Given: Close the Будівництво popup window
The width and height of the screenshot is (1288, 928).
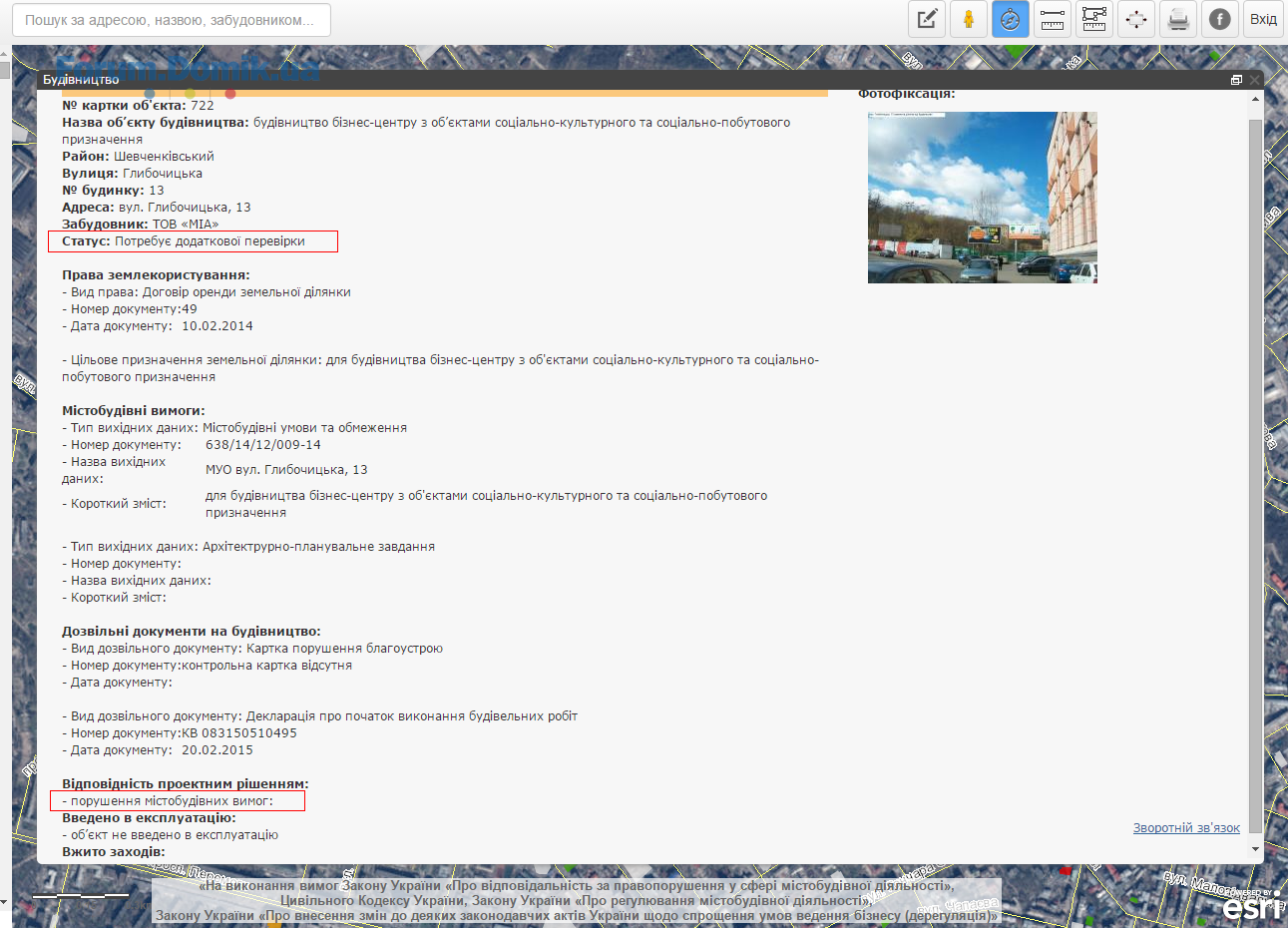Looking at the screenshot, I should pyautogui.click(x=1255, y=80).
